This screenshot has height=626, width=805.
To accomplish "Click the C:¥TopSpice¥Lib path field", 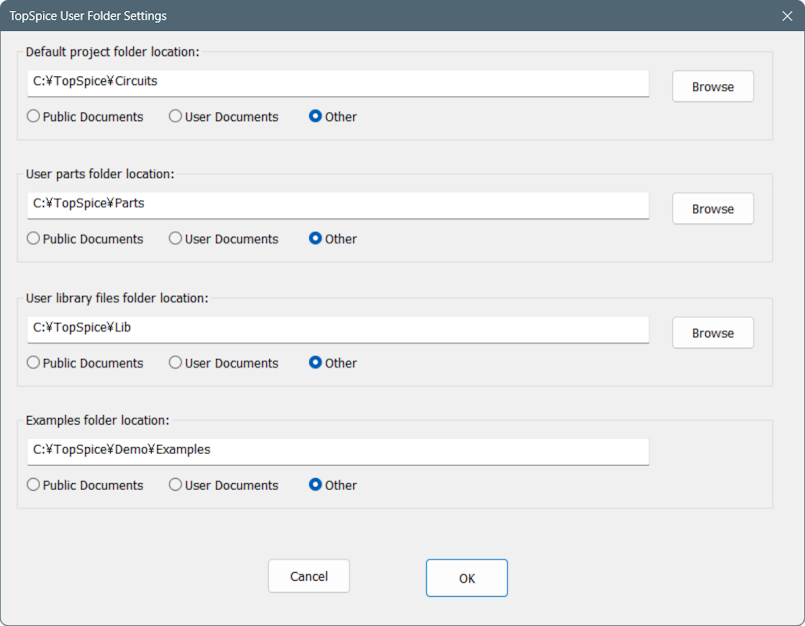I will [338, 329].
